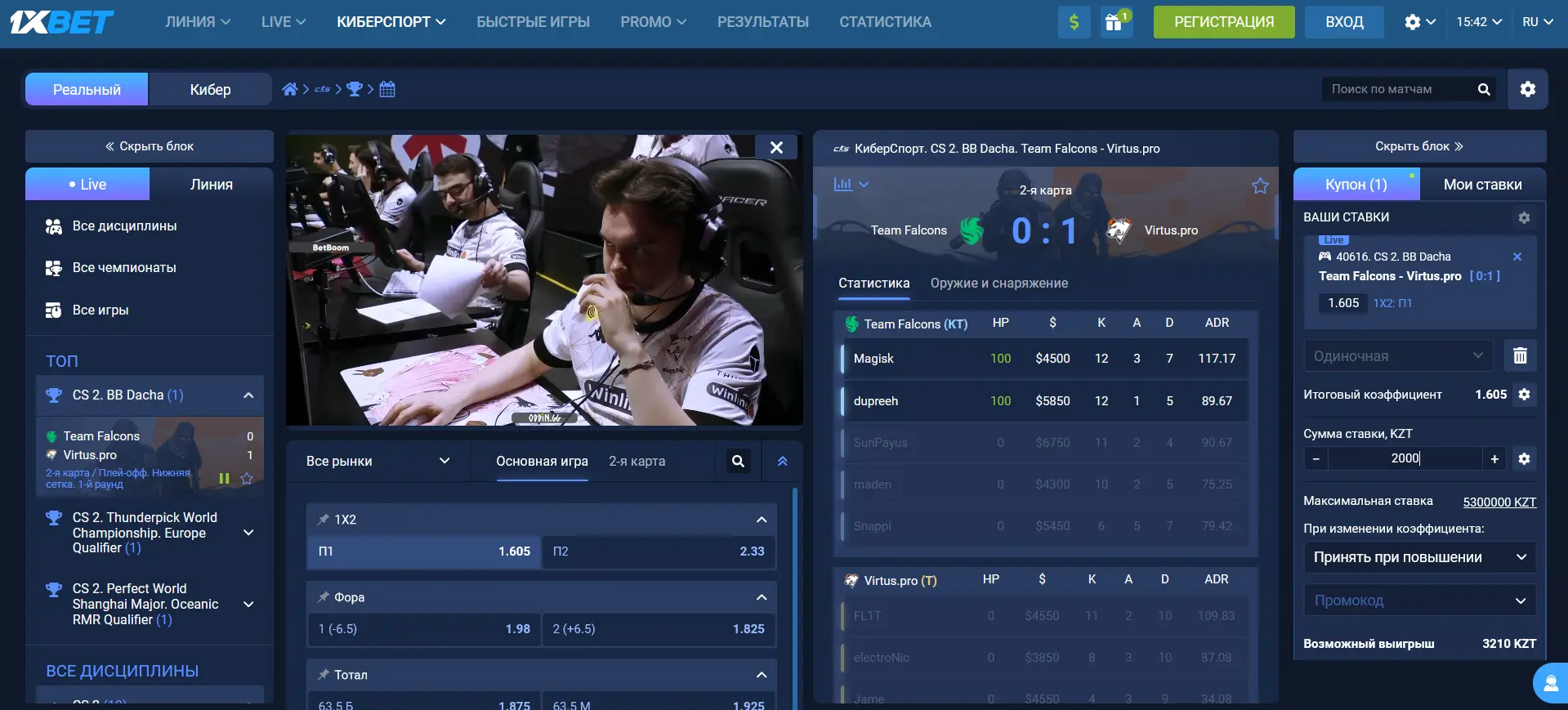The height and width of the screenshot is (710, 1568).
Task: Go to home breadcrumb icon
Action: click(289, 89)
